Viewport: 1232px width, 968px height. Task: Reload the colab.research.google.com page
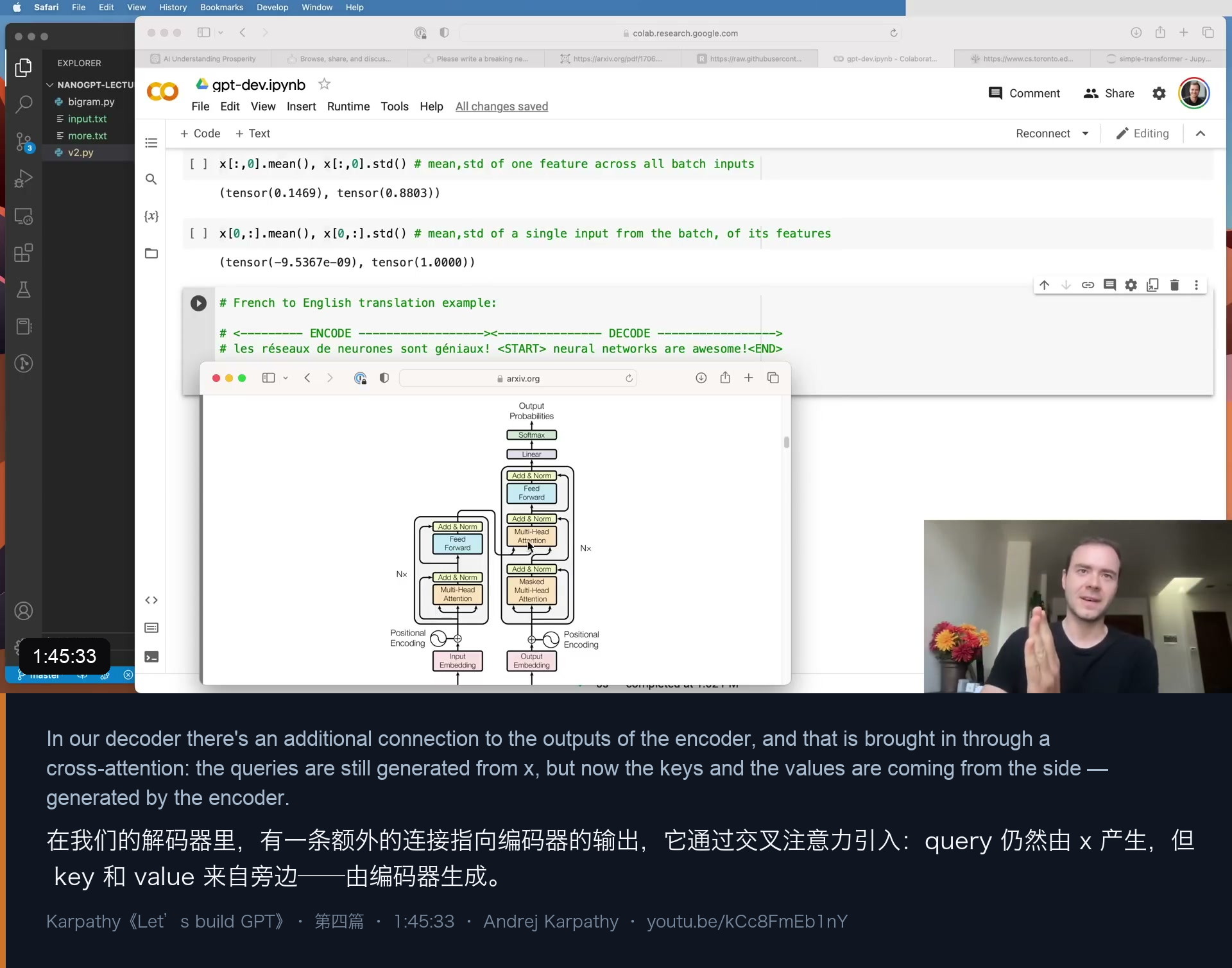[x=893, y=33]
